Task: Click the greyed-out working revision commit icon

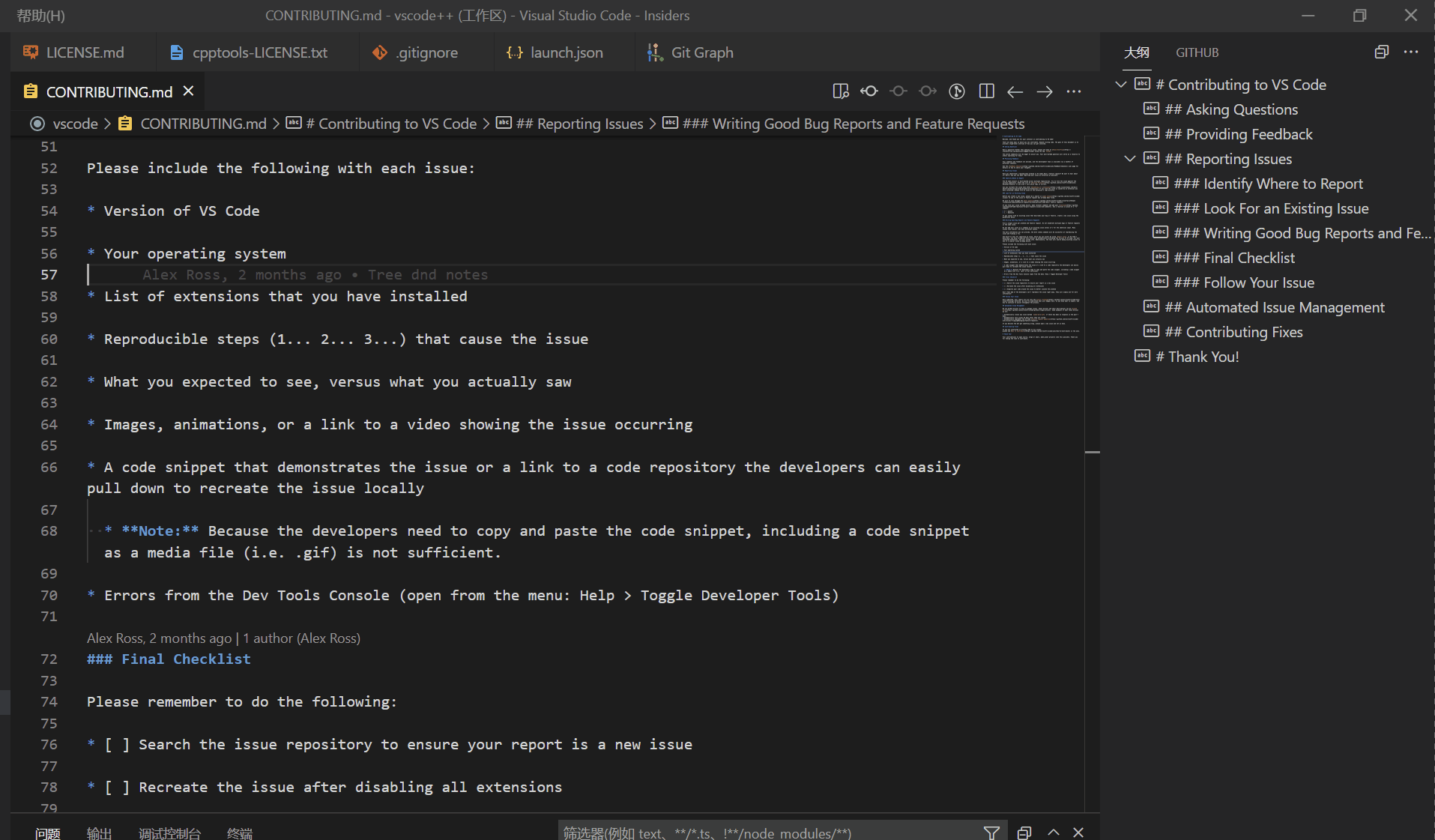Action: click(x=898, y=91)
